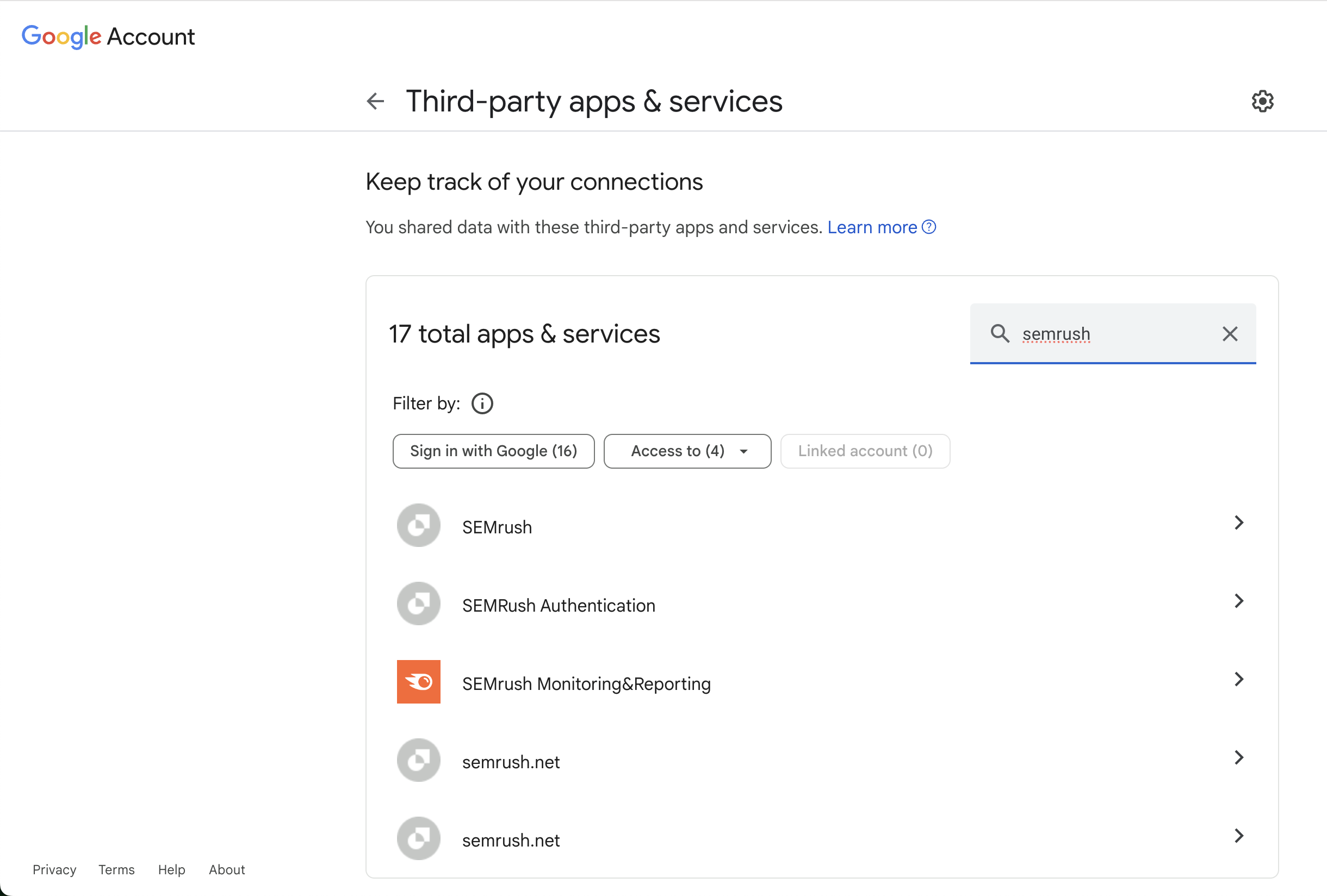Open the settings gear in the top right
The width and height of the screenshot is (1327, 896).
[1262, 101]
